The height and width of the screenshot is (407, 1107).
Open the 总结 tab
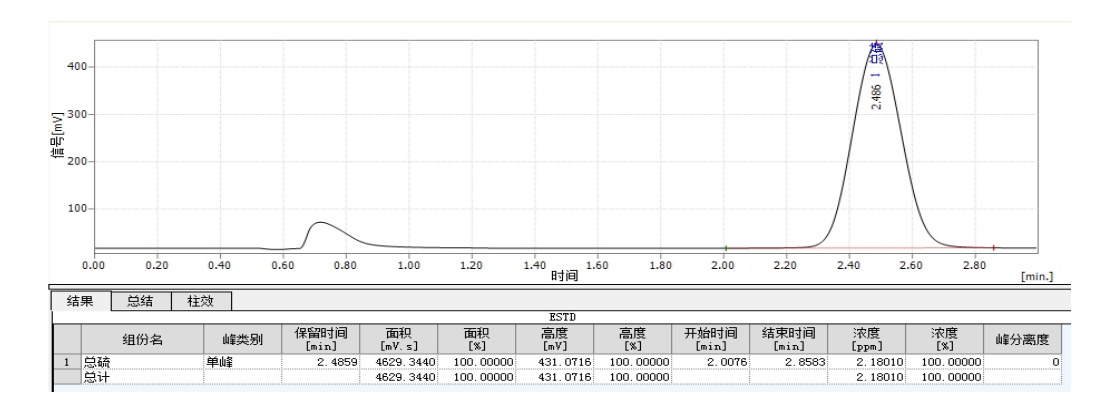(x=139, y=299)
